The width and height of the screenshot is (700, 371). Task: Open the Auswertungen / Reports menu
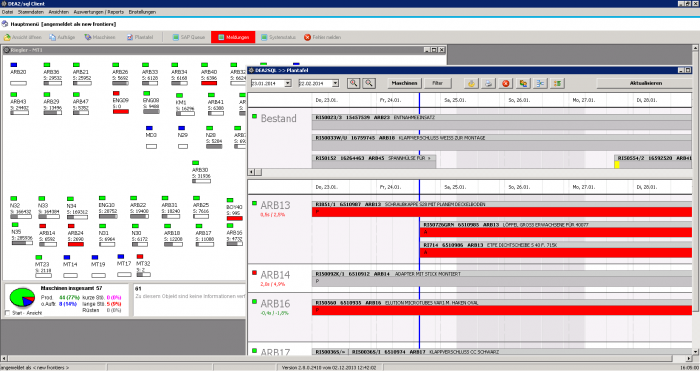pos(98,12)
